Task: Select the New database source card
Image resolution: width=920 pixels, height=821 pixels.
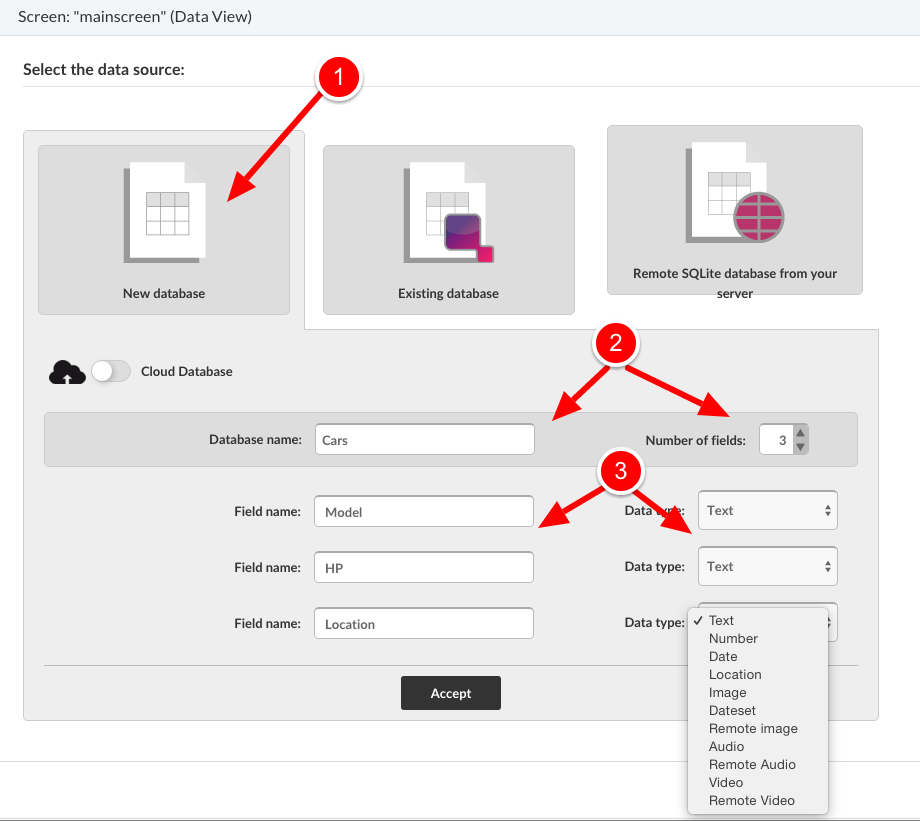Action: (164, 229)
